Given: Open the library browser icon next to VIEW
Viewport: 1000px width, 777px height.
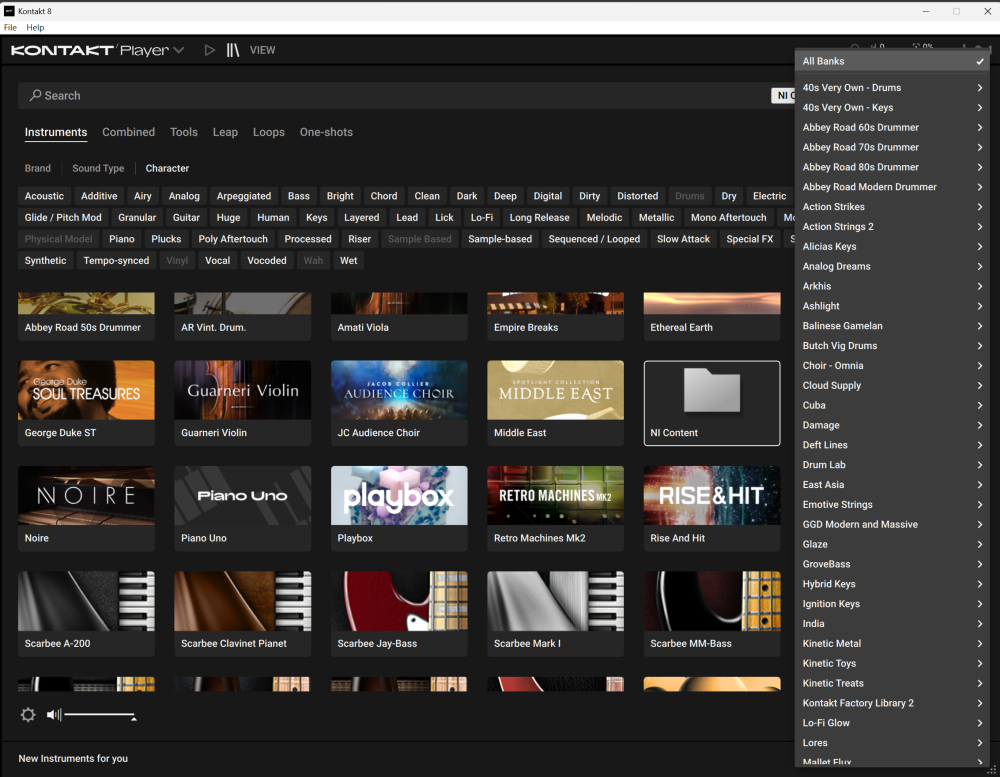Looking at the screenshot, I should pyautogui.click(x=233, y=50).
